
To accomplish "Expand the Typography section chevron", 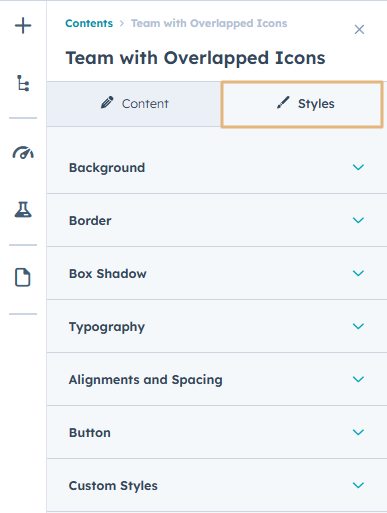I will coord(358,326).
